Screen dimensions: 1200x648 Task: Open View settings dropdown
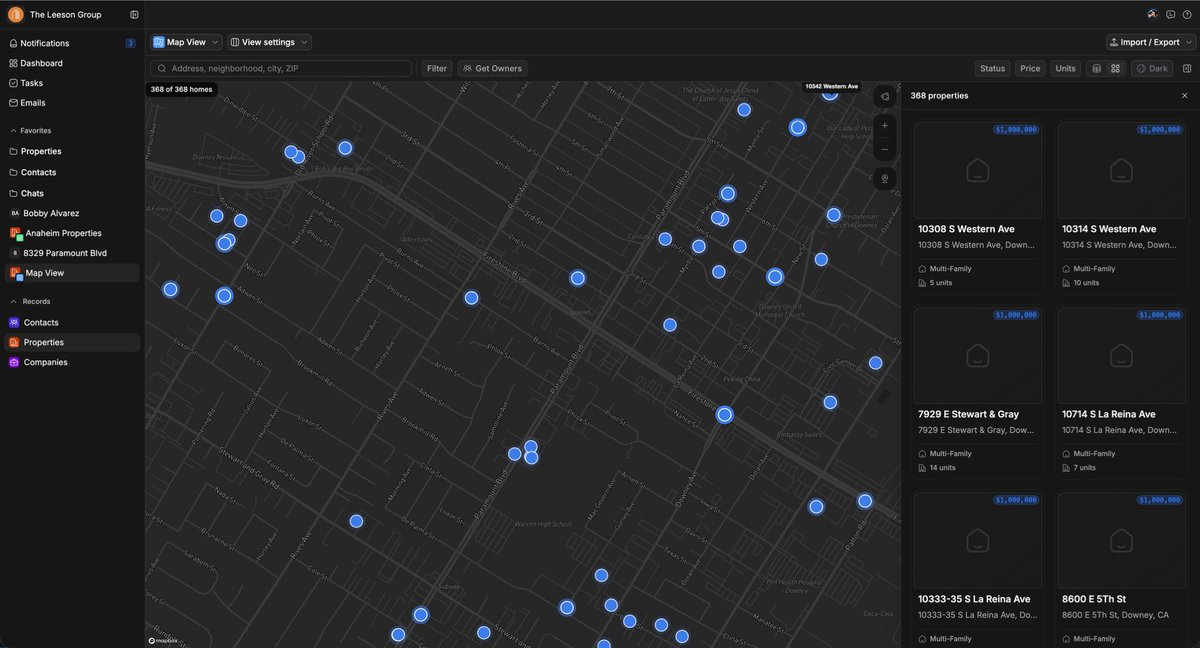point(269,42)
